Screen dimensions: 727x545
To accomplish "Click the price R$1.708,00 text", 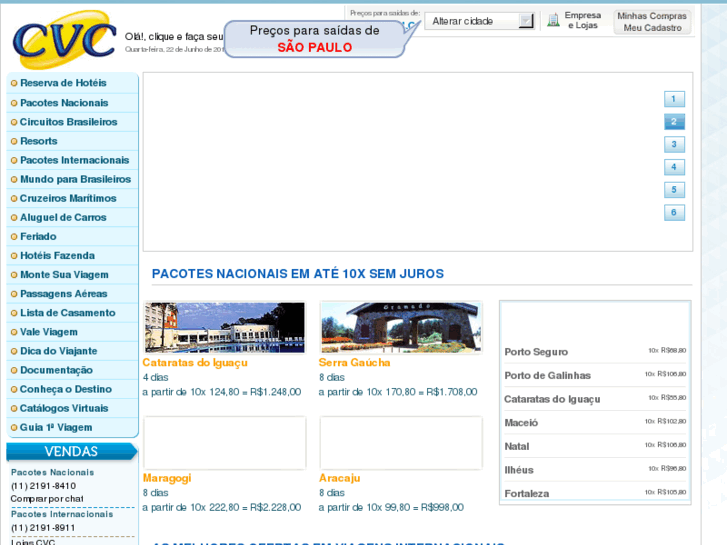I will [x=452, y=392].
